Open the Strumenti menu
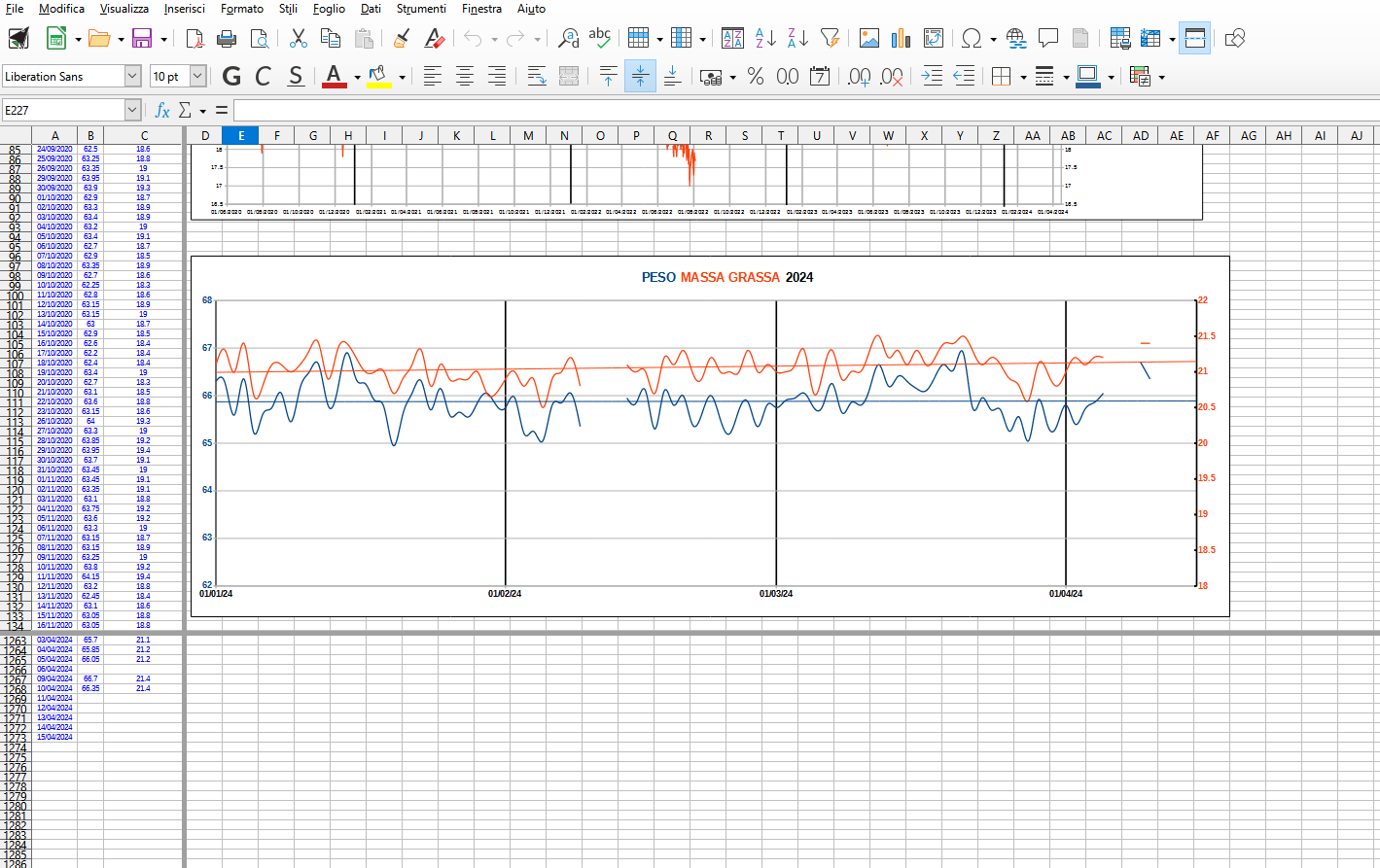Viewport: 1380px width, 868px height. (x=421, y=9)
